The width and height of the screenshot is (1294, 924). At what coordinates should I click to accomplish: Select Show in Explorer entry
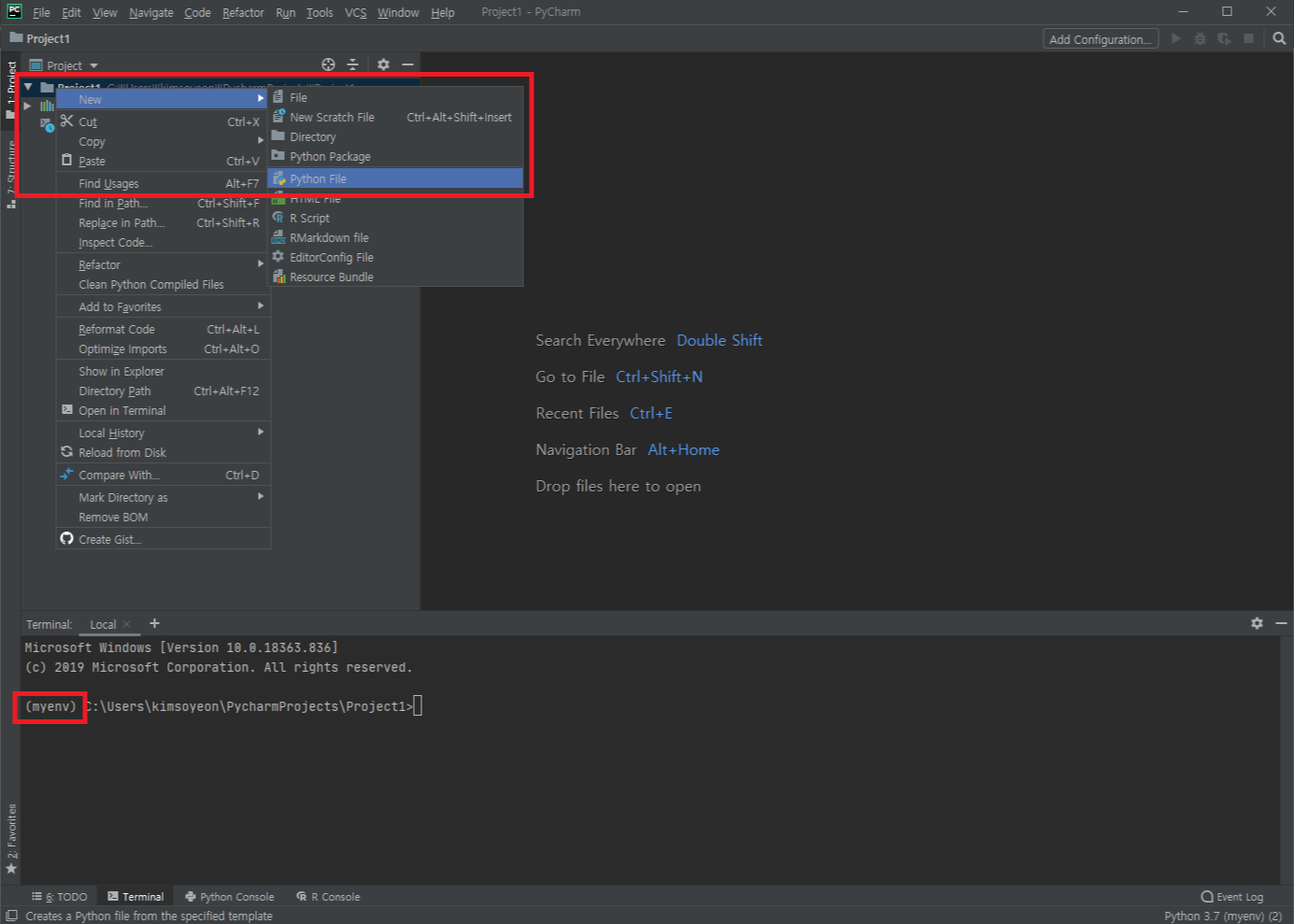pos(163,371)
